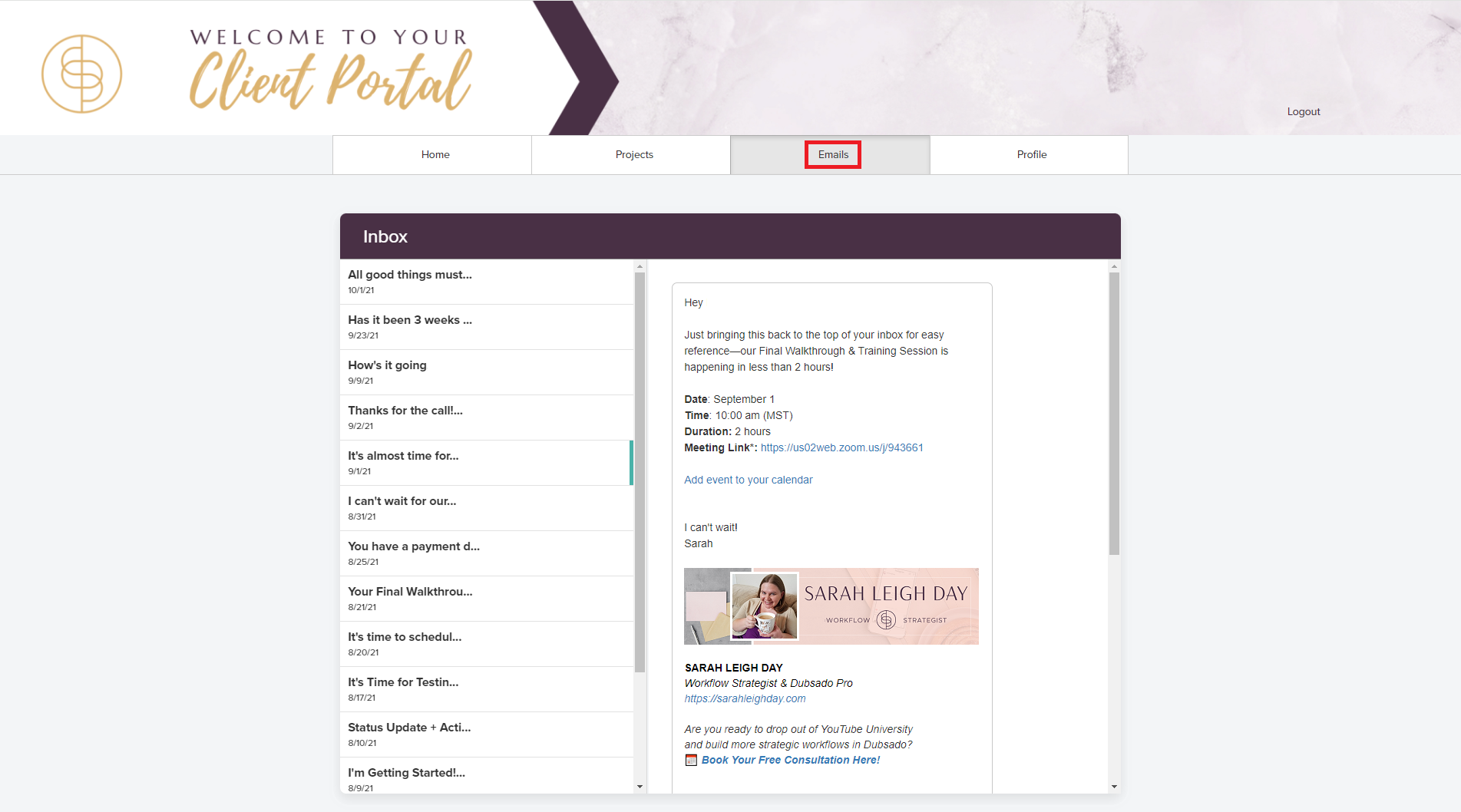Image resolution: width=1461 pixels, height=812 pixels.
Task: Open the Zoom meeting link
Action: (841, 447)
